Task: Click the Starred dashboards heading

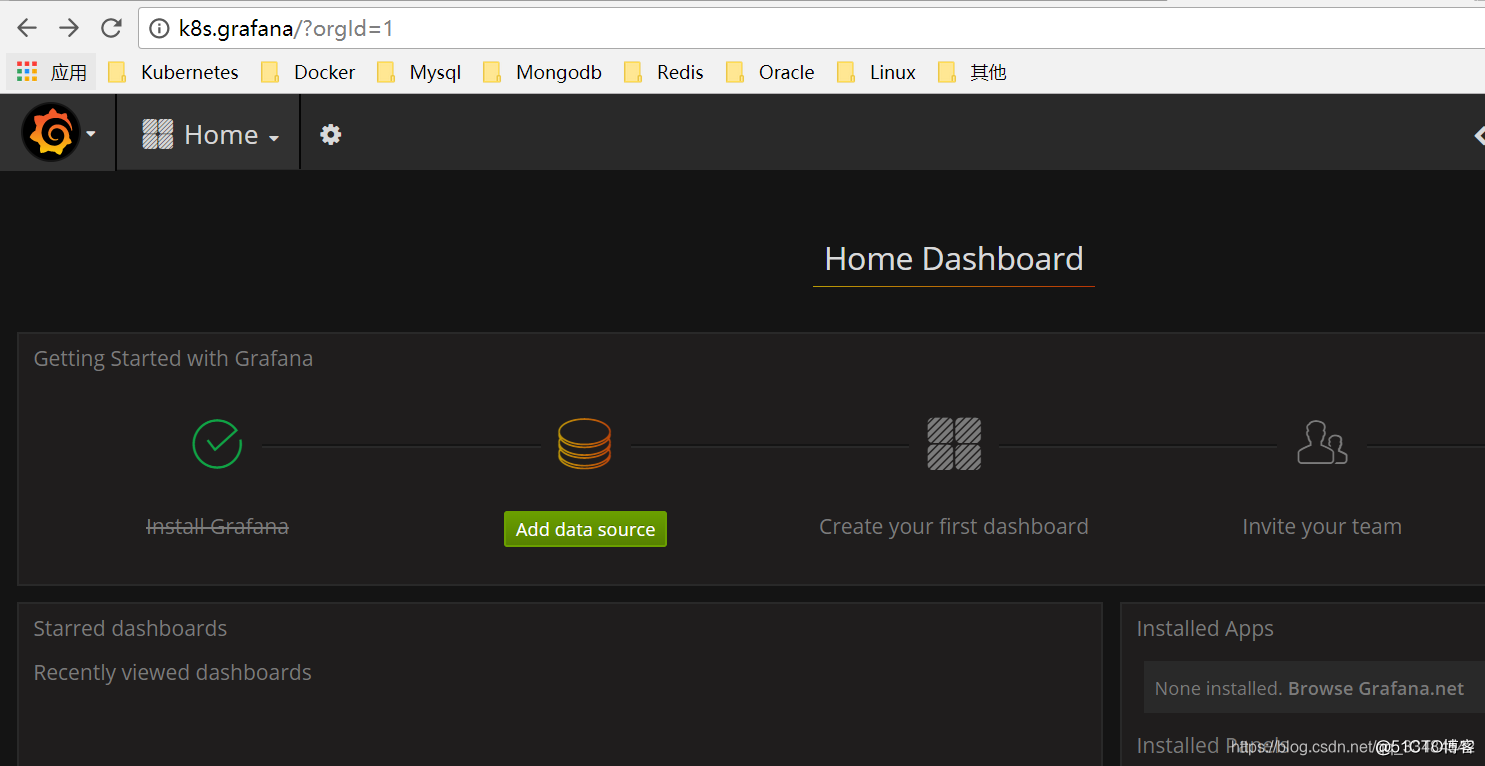Action: pos(130,628)
